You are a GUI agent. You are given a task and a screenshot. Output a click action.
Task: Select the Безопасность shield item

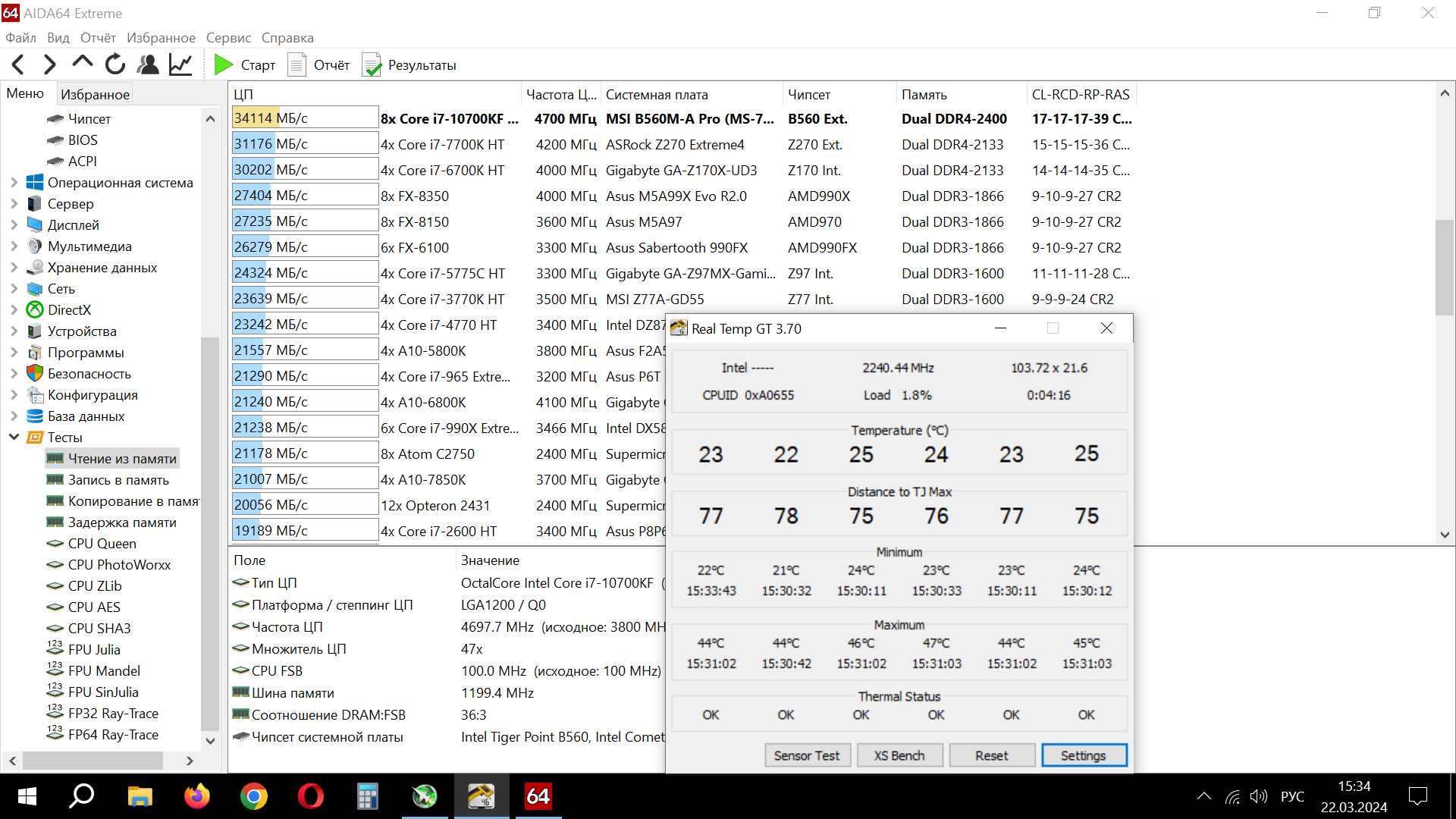pos(79,374)
